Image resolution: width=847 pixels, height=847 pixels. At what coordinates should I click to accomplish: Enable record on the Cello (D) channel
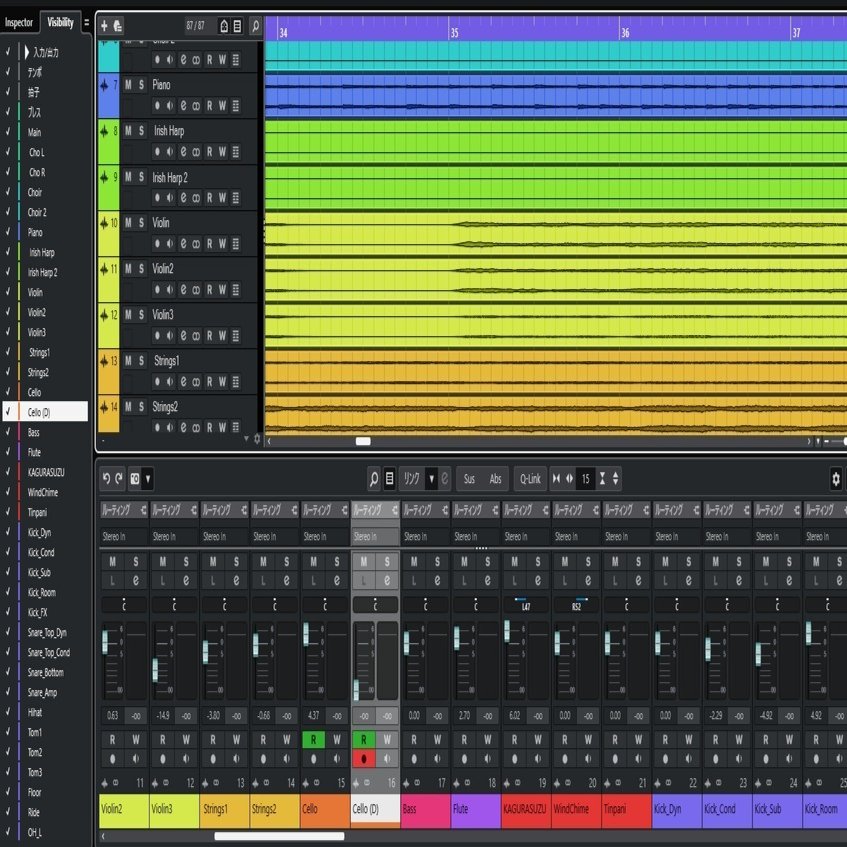[x=364, y=759]
